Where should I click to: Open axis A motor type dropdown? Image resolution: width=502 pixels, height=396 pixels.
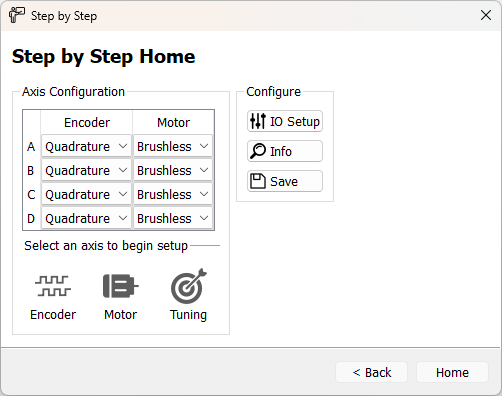(173, 146)
